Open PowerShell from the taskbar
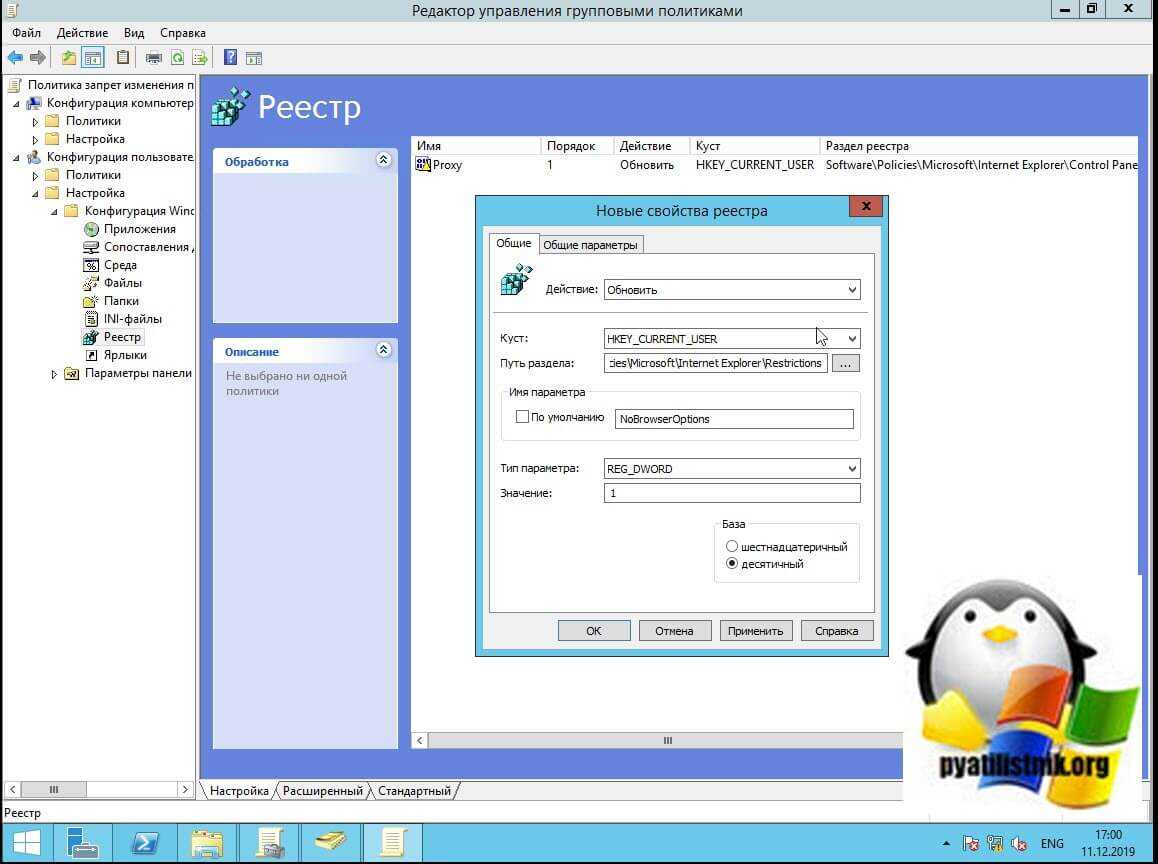The height and width of the screenshot is (864, 1158). tap(144, 843)
